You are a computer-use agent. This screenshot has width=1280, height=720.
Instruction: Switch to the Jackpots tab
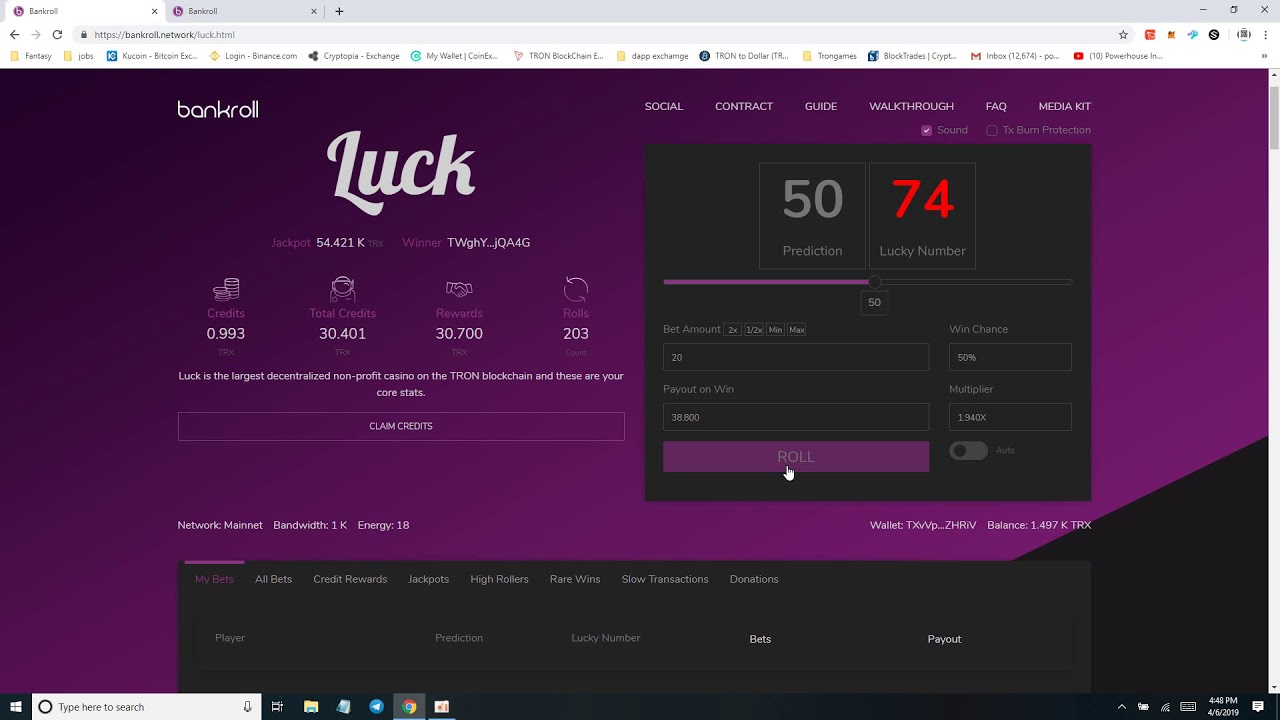(428, 579)
